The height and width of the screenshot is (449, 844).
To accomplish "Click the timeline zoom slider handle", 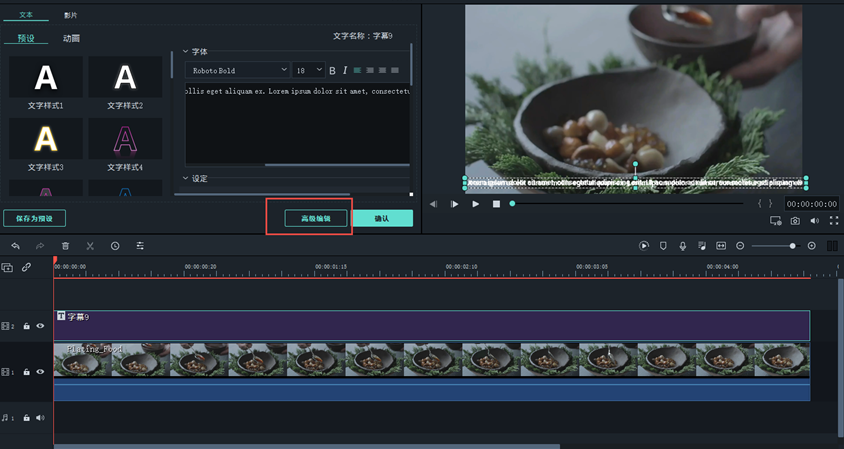I will (x=793, y=245).
